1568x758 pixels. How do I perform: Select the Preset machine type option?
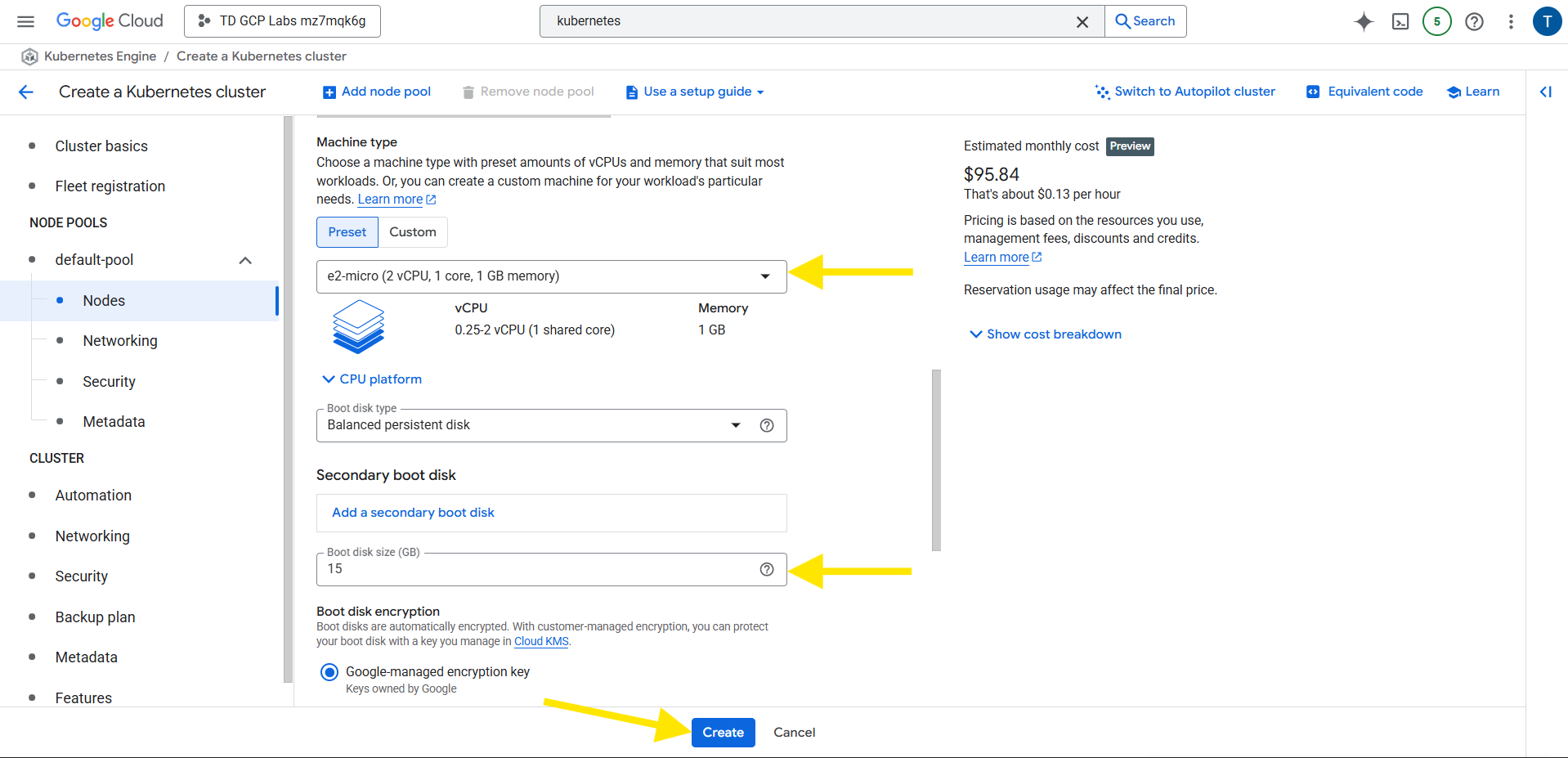tap(347, 232)
